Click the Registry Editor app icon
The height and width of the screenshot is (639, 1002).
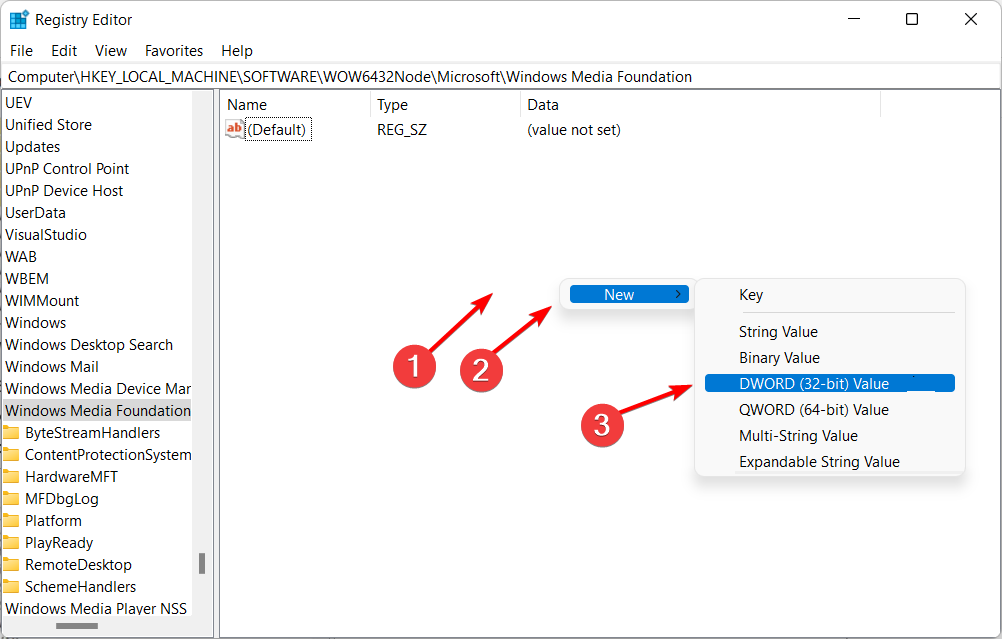point(19,20)
